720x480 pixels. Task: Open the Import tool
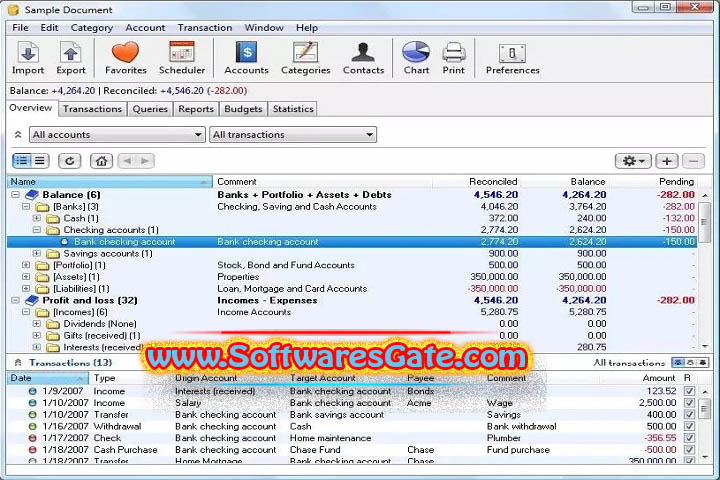tap(28, 58)
